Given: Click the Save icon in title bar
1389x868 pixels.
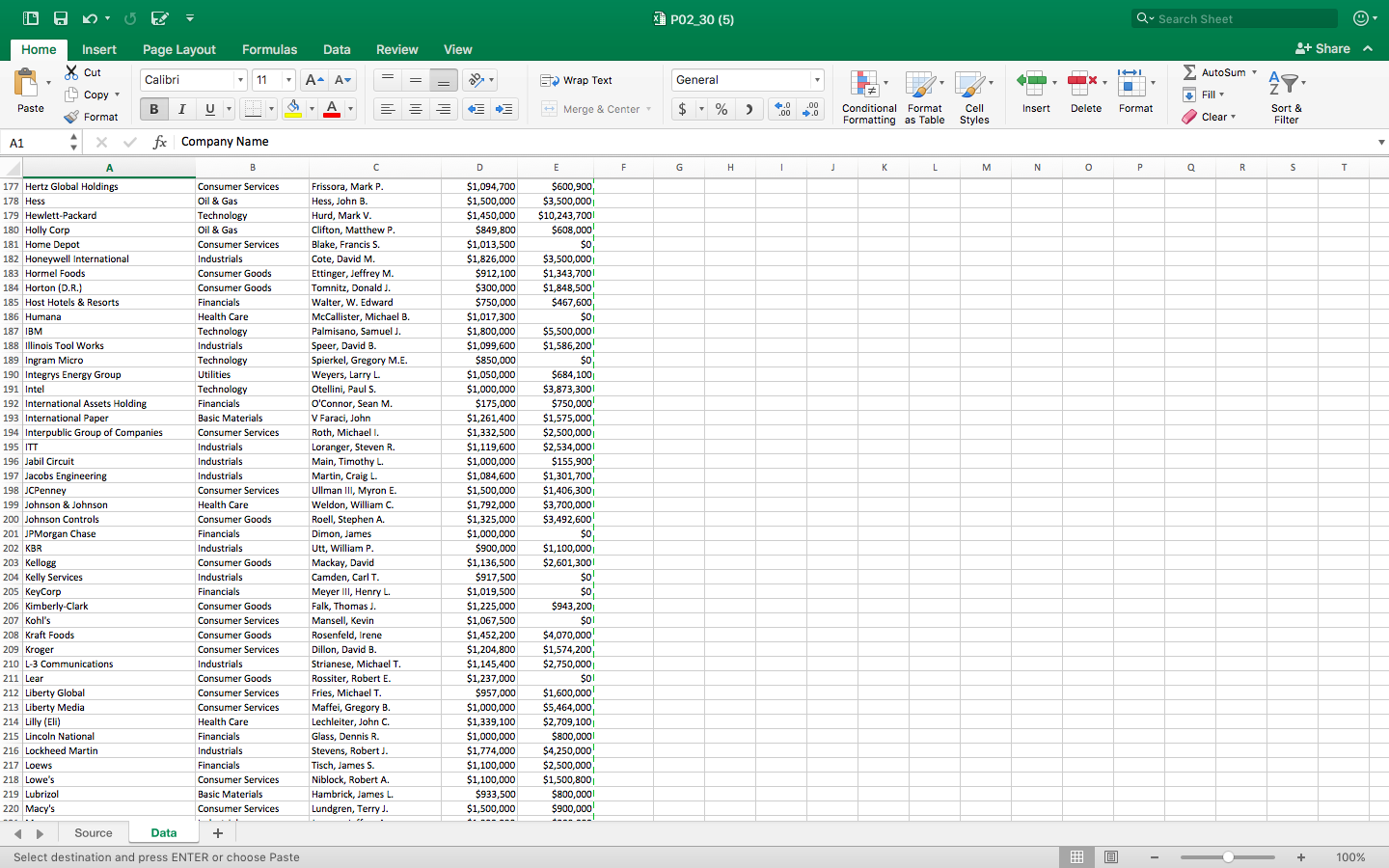Looking at the screenshot, I should [61, 18].
